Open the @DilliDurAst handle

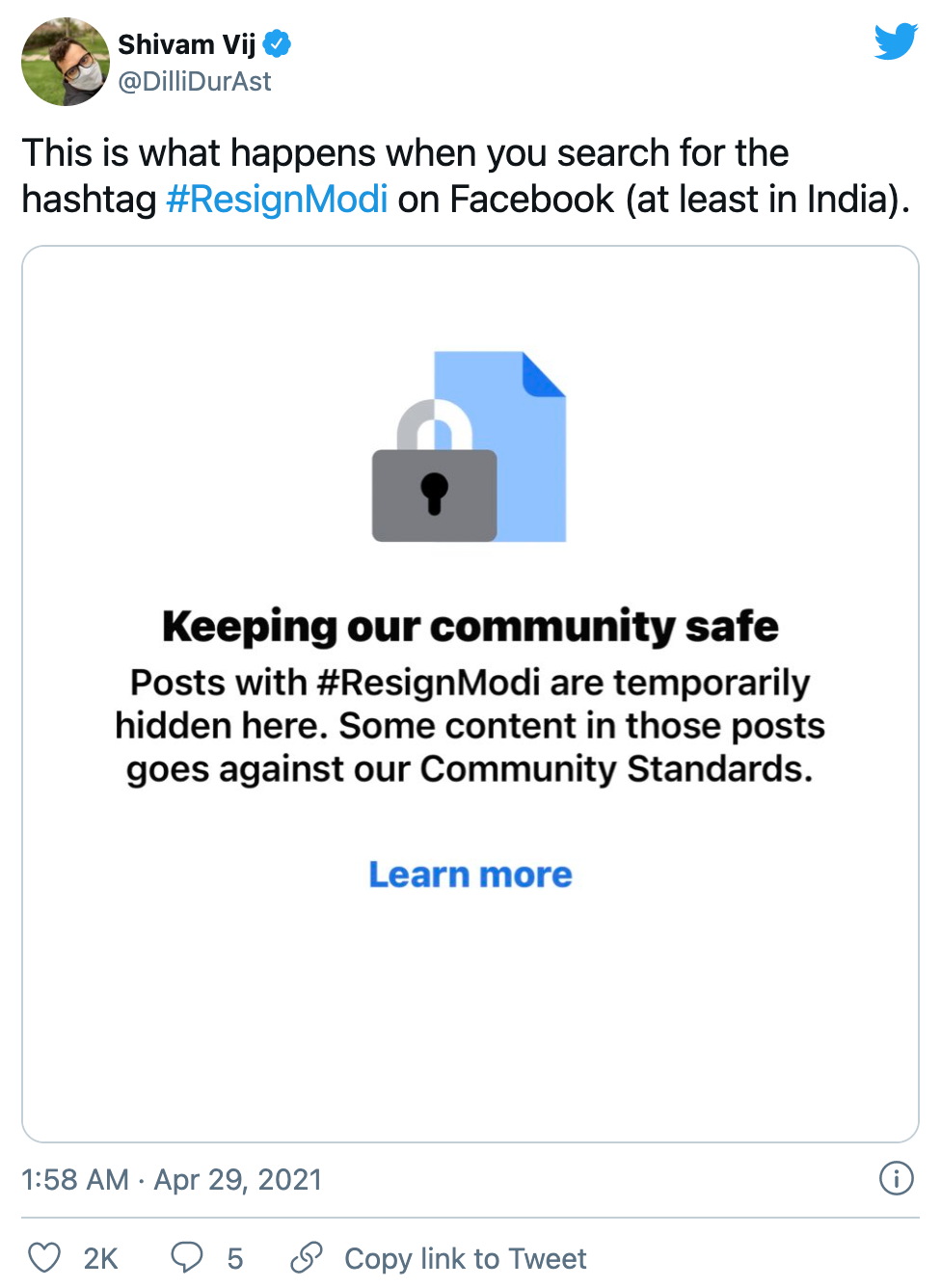tap(195, 82)
